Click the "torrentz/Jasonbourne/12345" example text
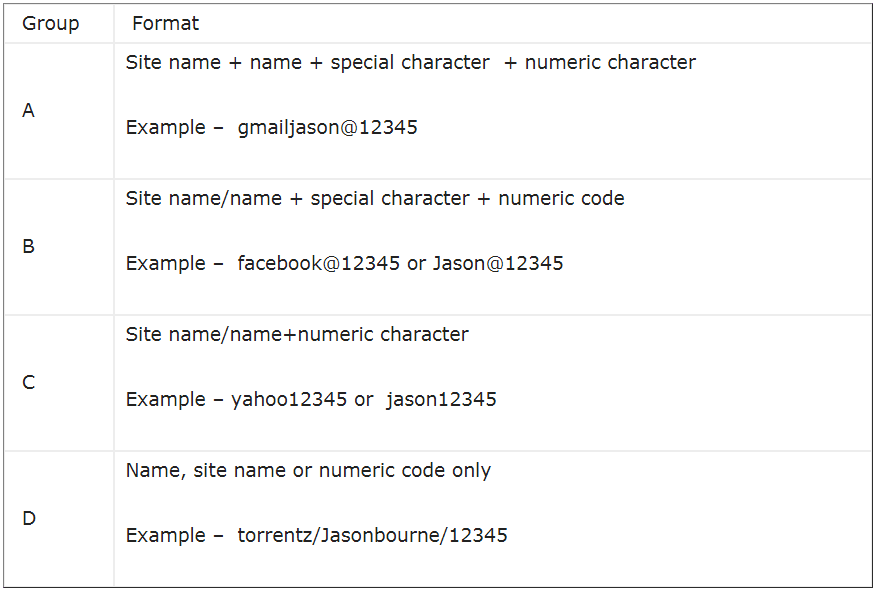 pos(372,536)
